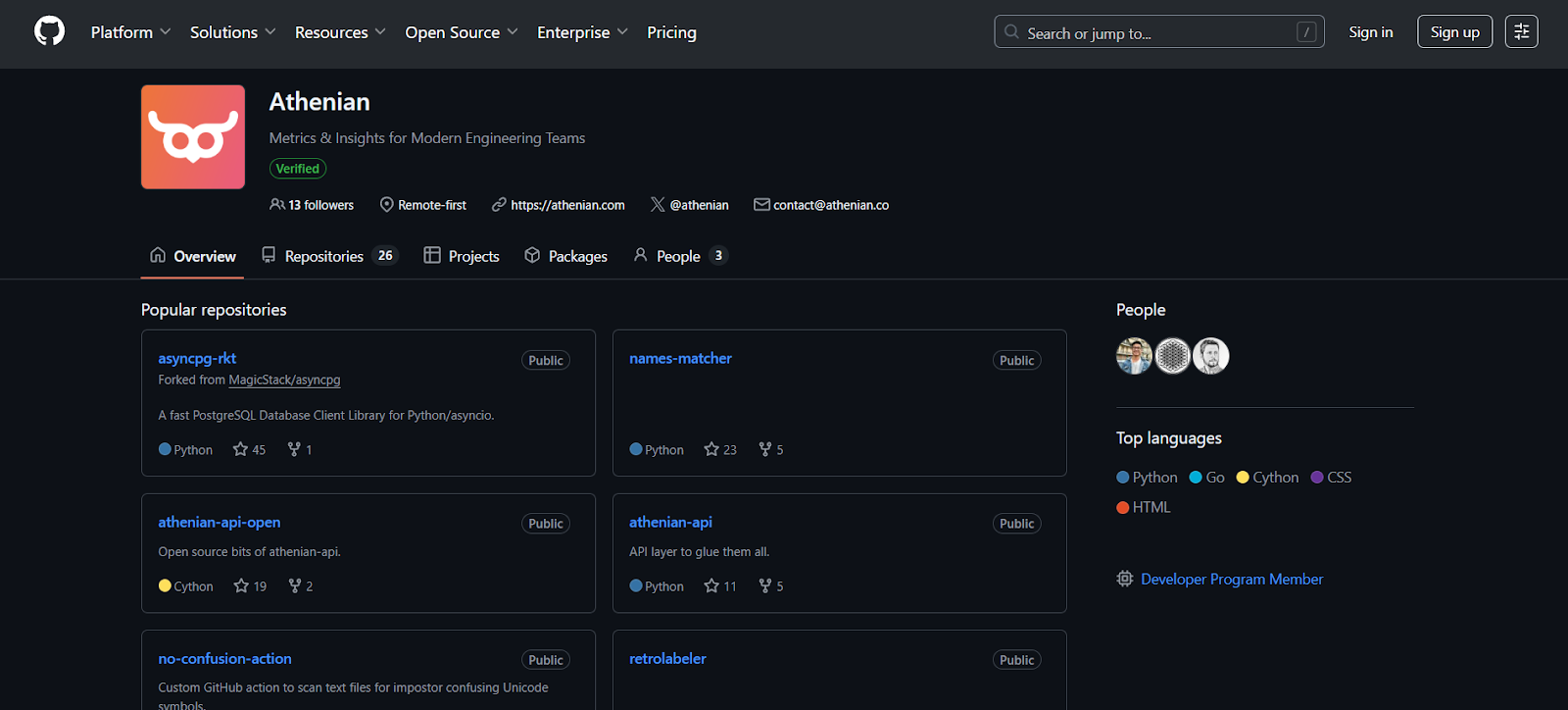Open the Developer Program Member link
The height and width of the screenshot is (710, 1568).
tap(1232, 579)
